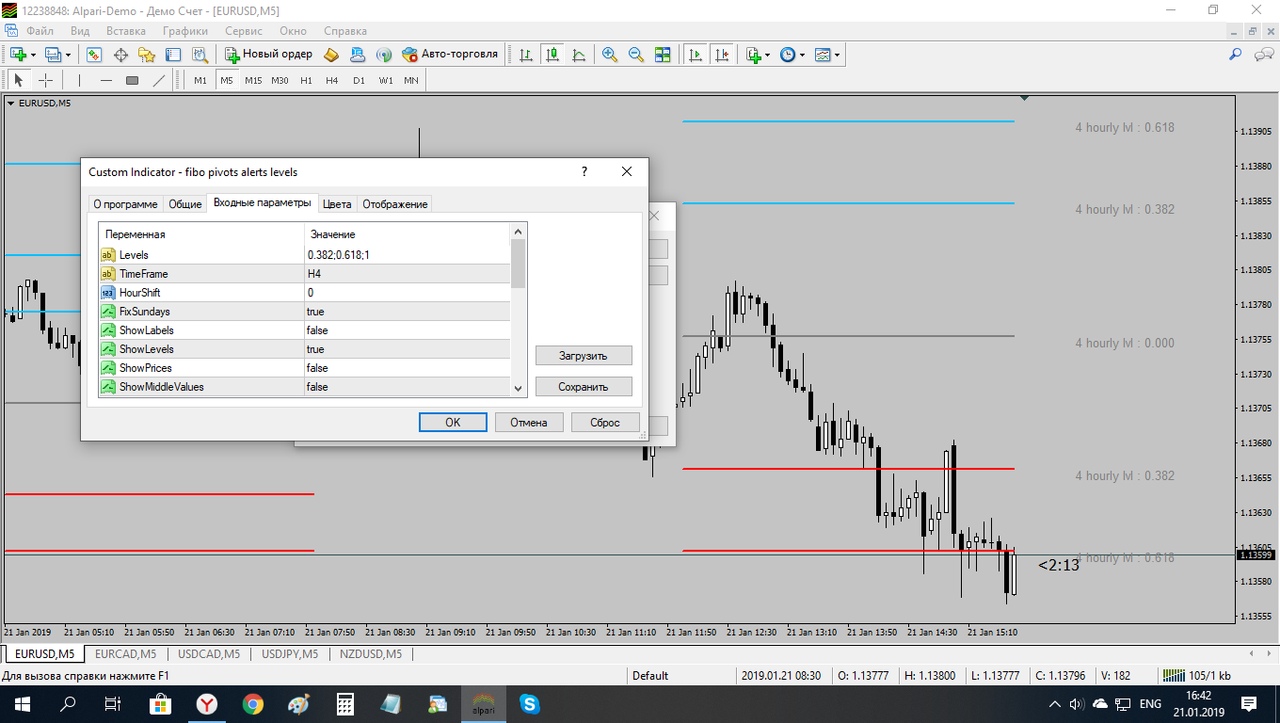Toggle chart auto scroll icon
Image resolution: width=1280 pixels, height=723 pixels.
click(696, 54)
